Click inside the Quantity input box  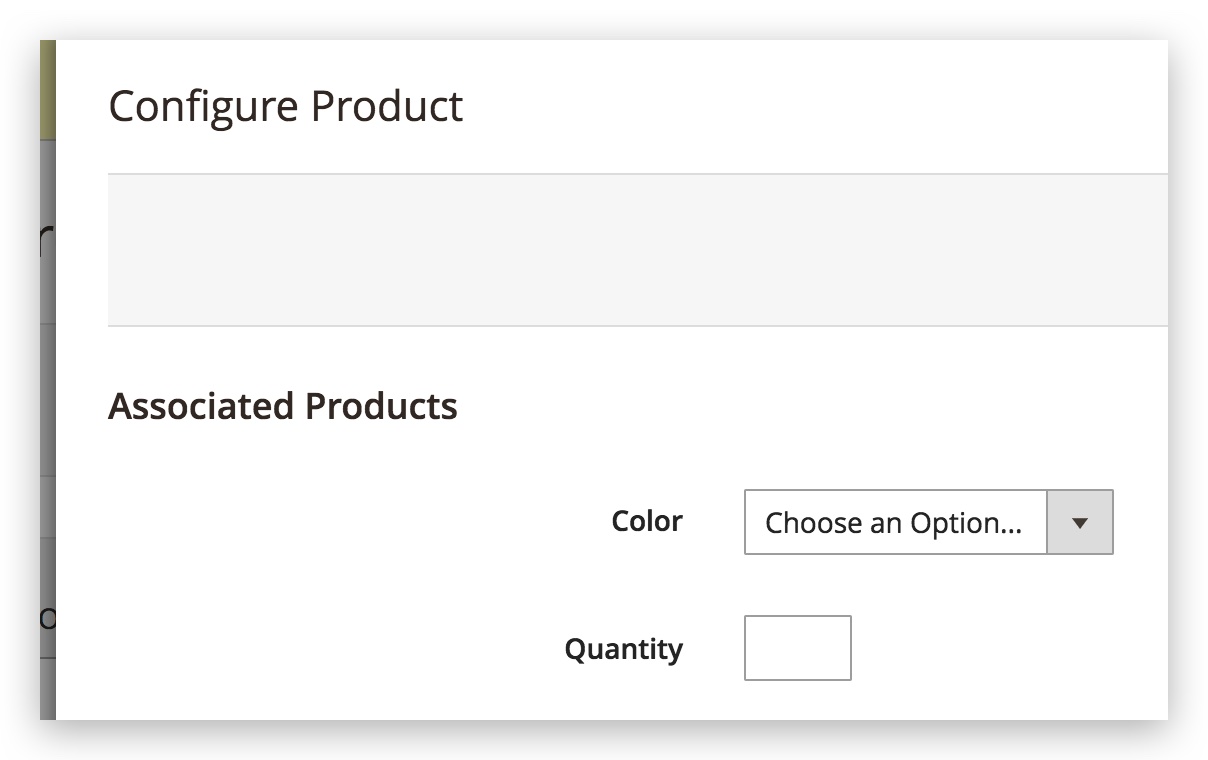tap(797, 647)
